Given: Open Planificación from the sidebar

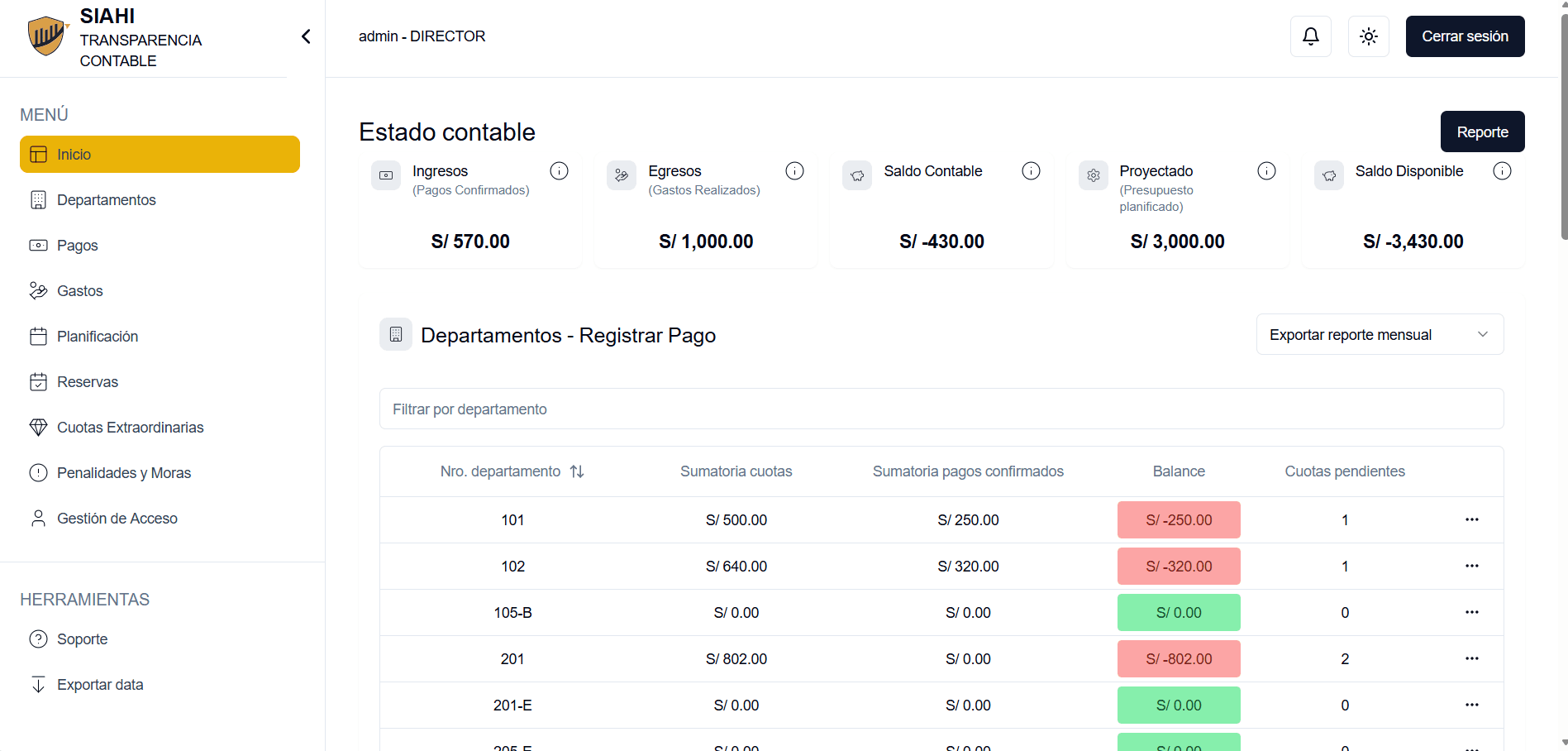Looking at the screenshot, I should click(x=160, y=337).
